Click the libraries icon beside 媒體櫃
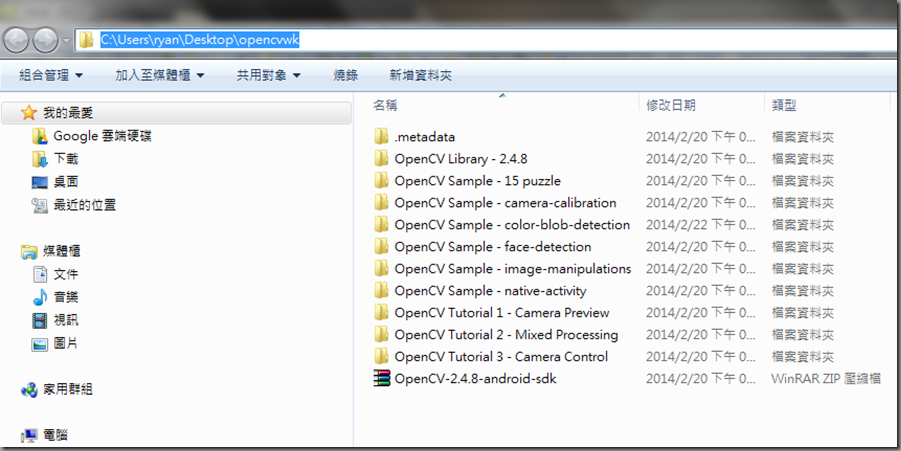 click(x=29, y=252)
